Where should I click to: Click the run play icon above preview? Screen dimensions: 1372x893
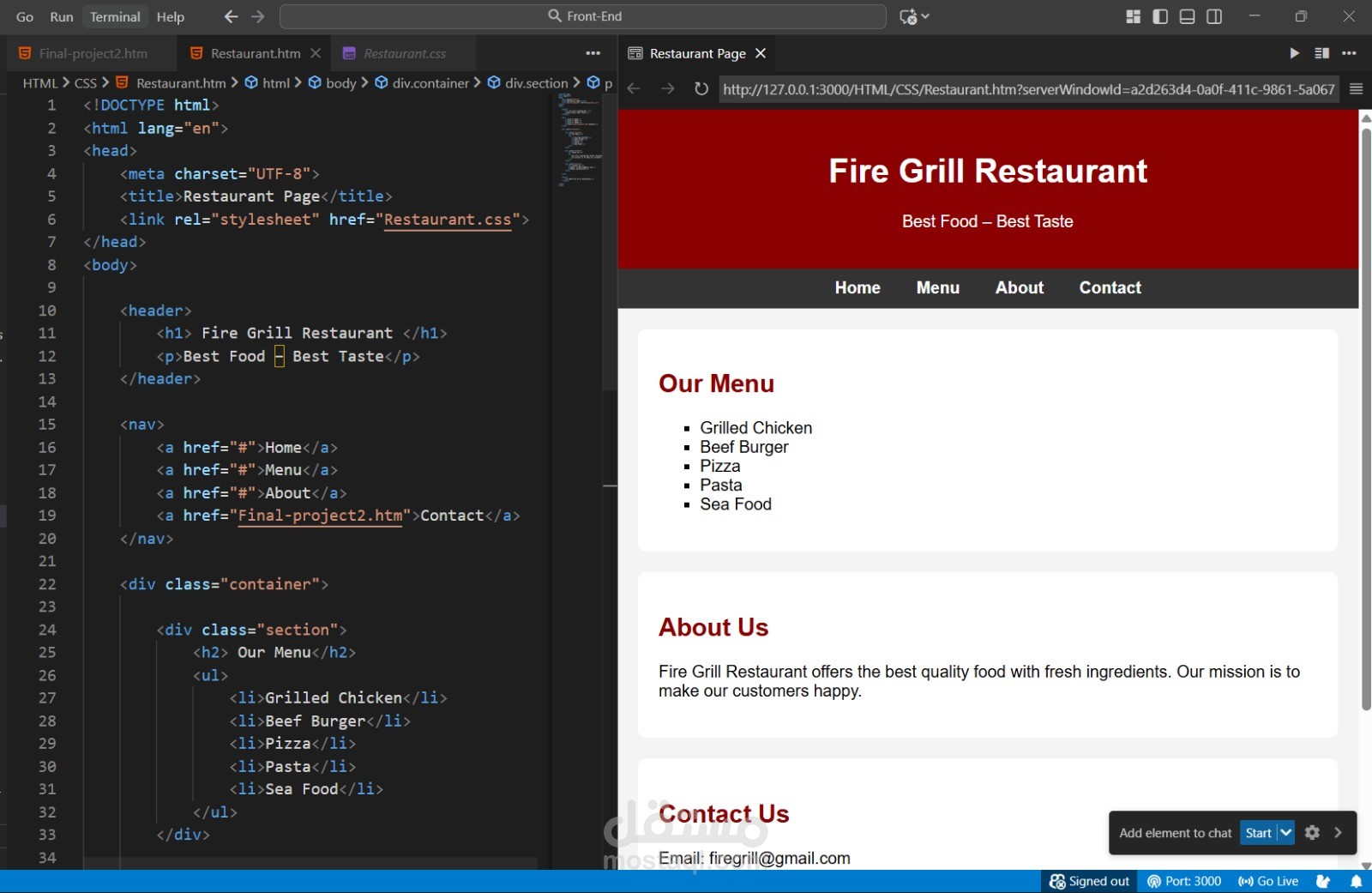(1294, 53)
